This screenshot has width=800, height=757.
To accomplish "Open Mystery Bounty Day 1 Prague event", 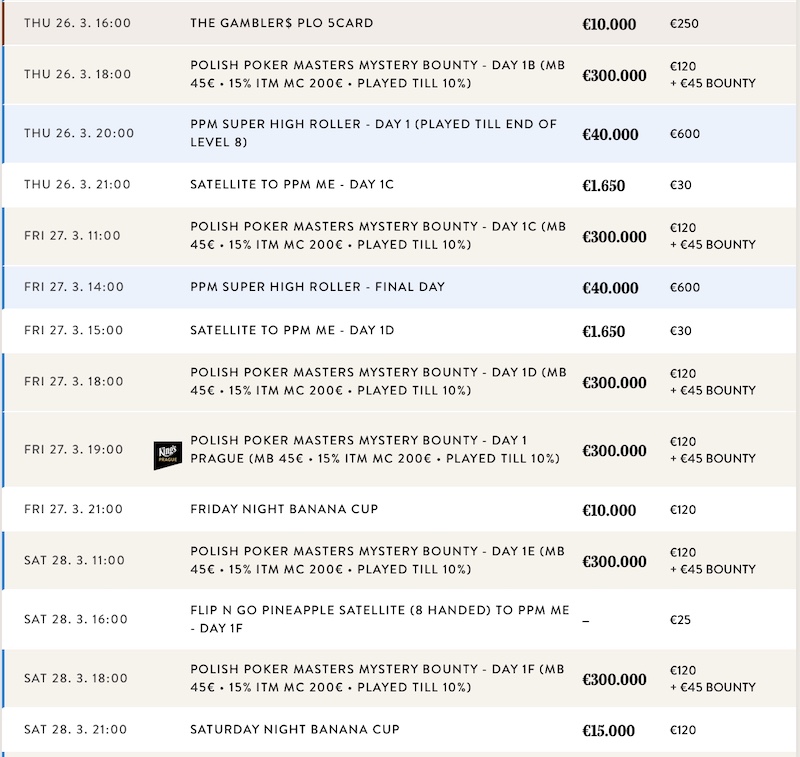I will coord(373,449).
